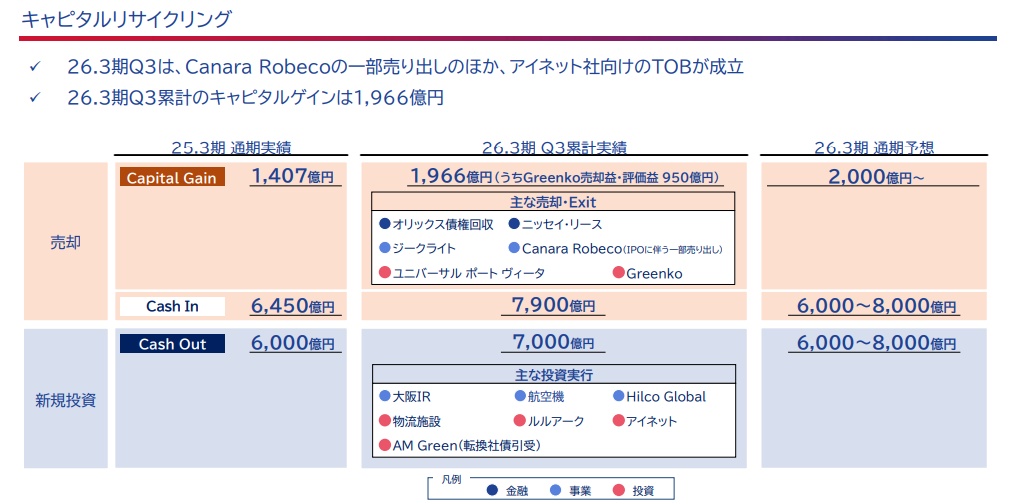Click the red 投資 legend dot
The height and width of the screenshot is (501, 1015).
620,490
